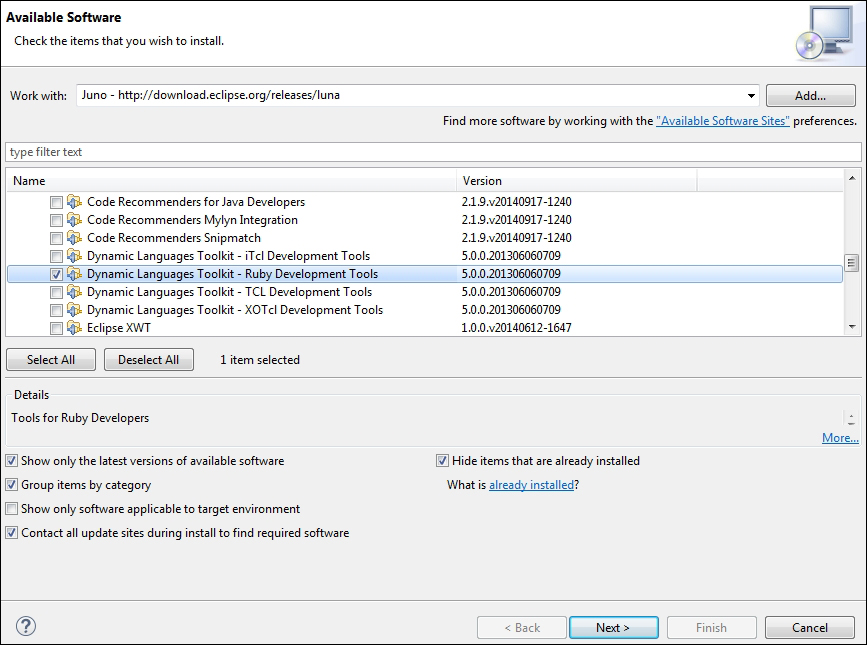Viewport: 867px width, 645px height.
Task: Click the Eclipse XWT feature icon
Action: (x=74, y=328)
